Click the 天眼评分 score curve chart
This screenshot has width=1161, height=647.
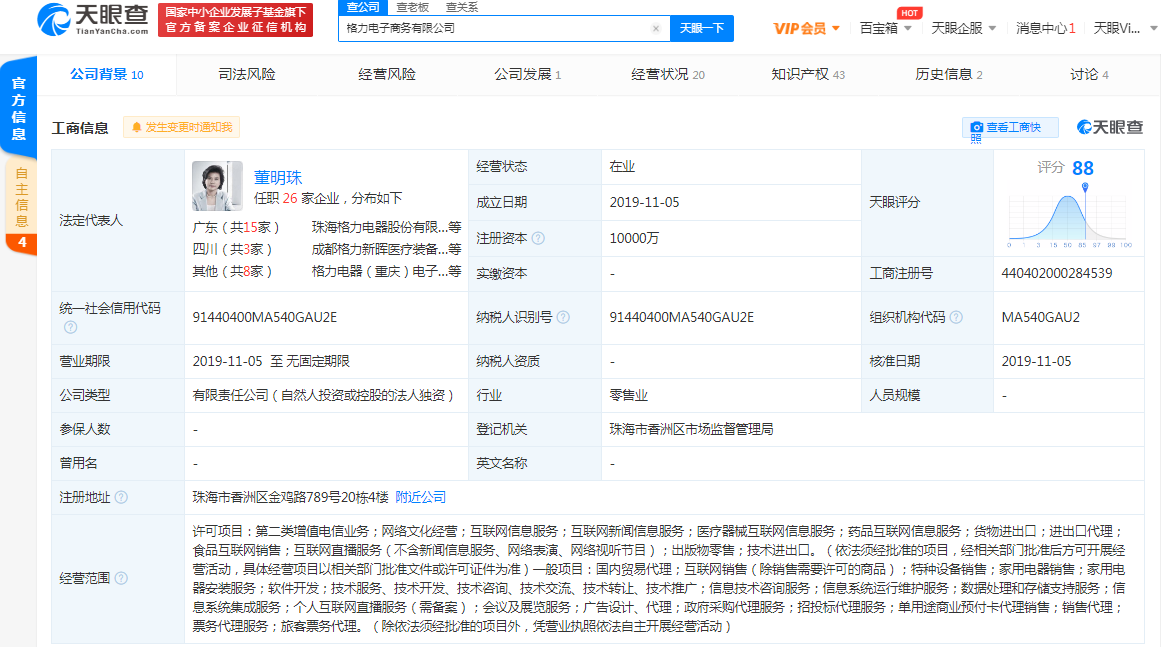pyautogui.click(x=1068, y=217)
